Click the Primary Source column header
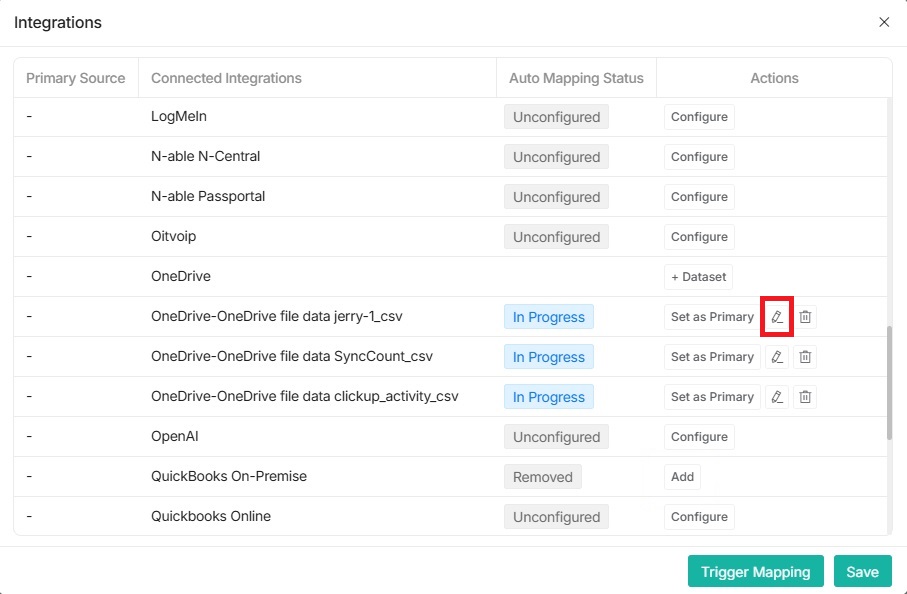This screenshot has height=594, width=907. 76,78
